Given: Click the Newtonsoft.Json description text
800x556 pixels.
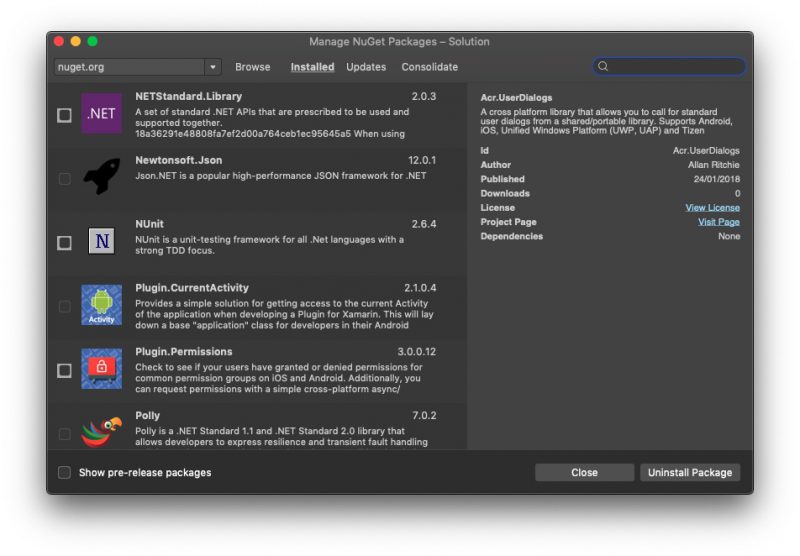Looking at the screenshot, I should click(x=281, y=175).
